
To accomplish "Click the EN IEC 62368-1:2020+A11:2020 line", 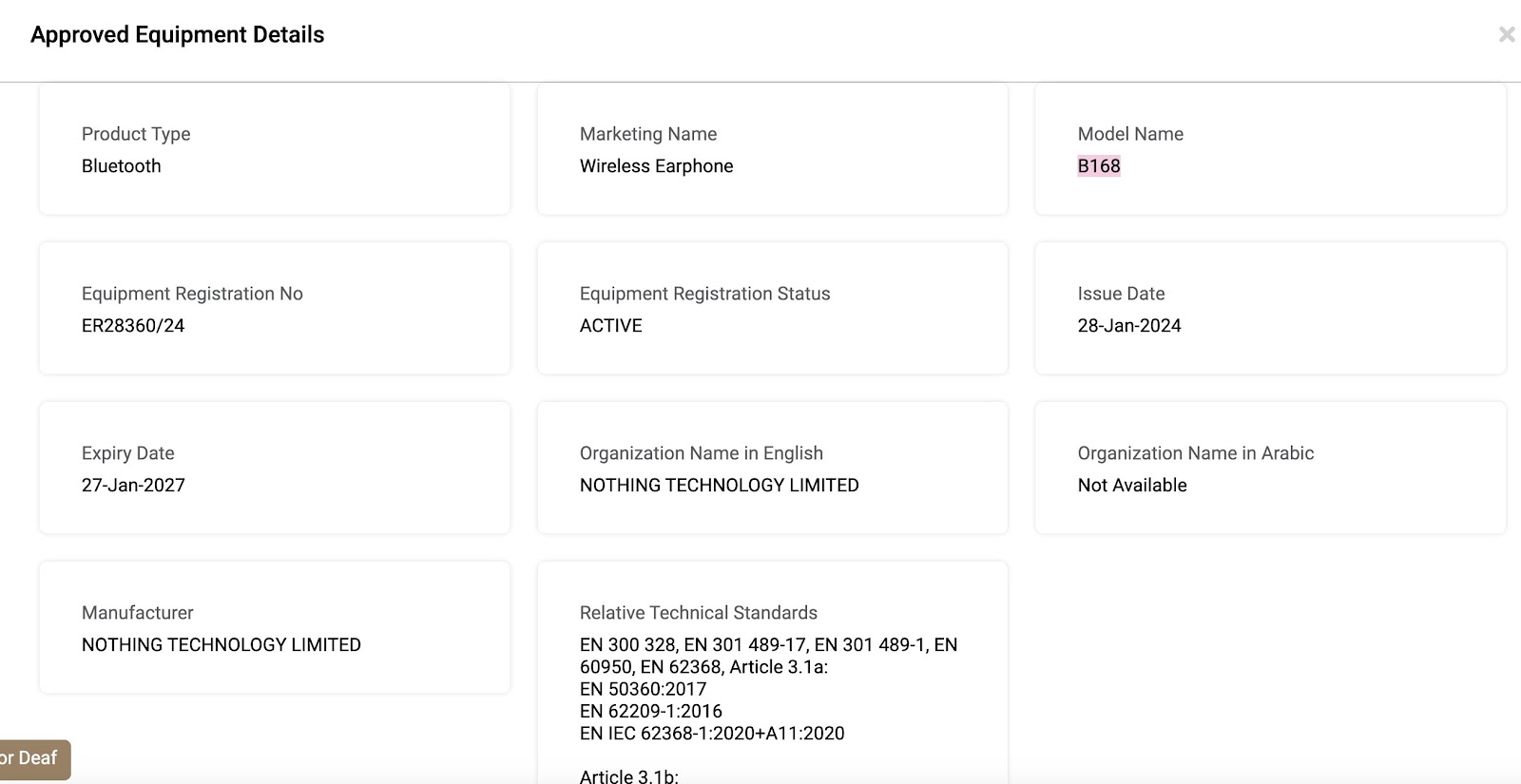I will pos(711,733).
